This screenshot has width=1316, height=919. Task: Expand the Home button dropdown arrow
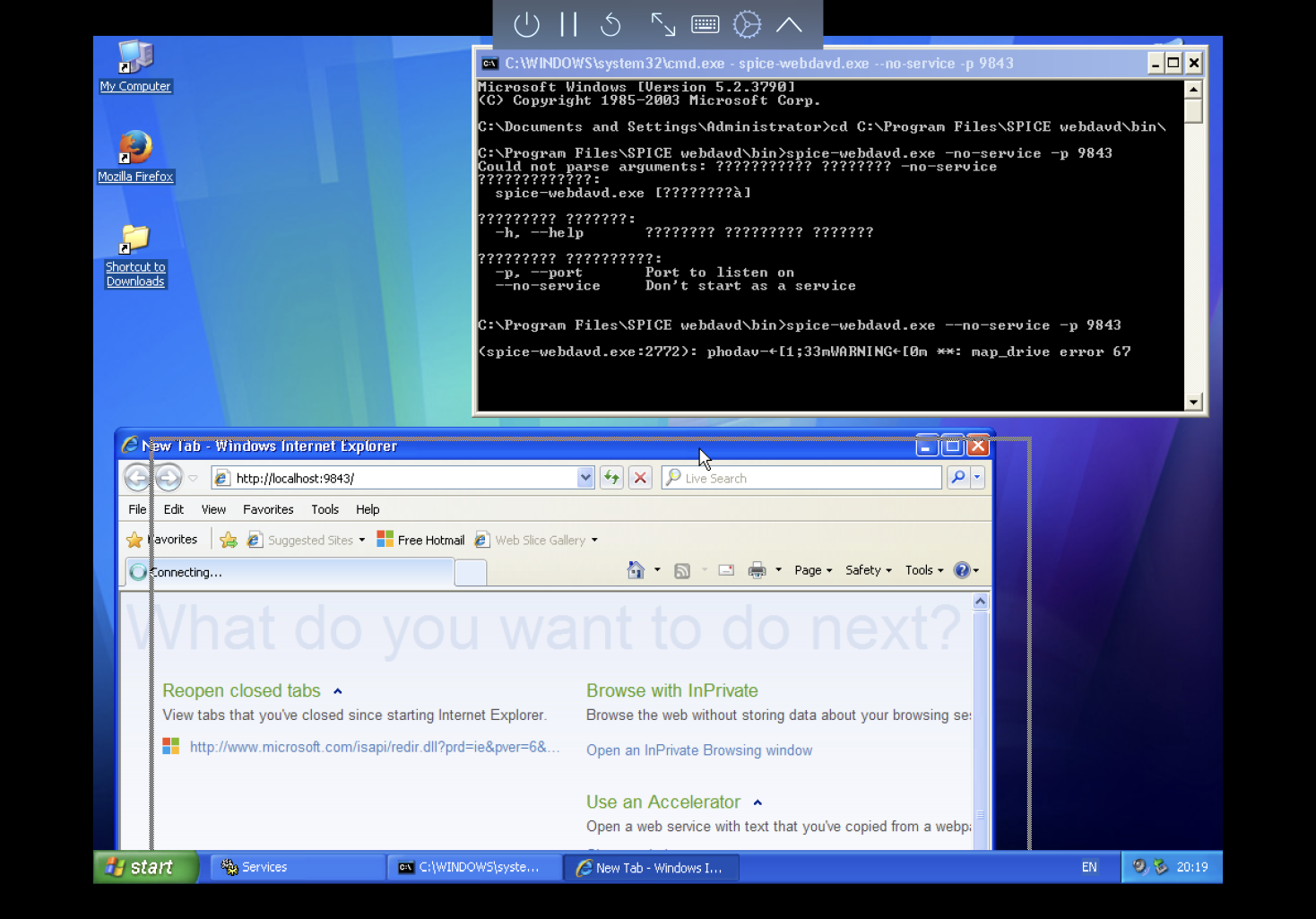[657, 570]
